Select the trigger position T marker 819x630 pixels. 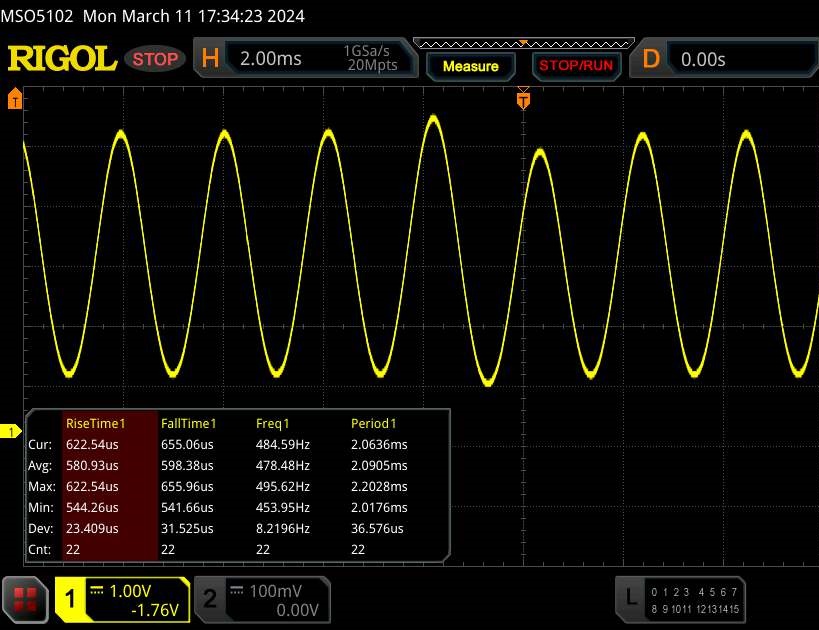(523, 99)
